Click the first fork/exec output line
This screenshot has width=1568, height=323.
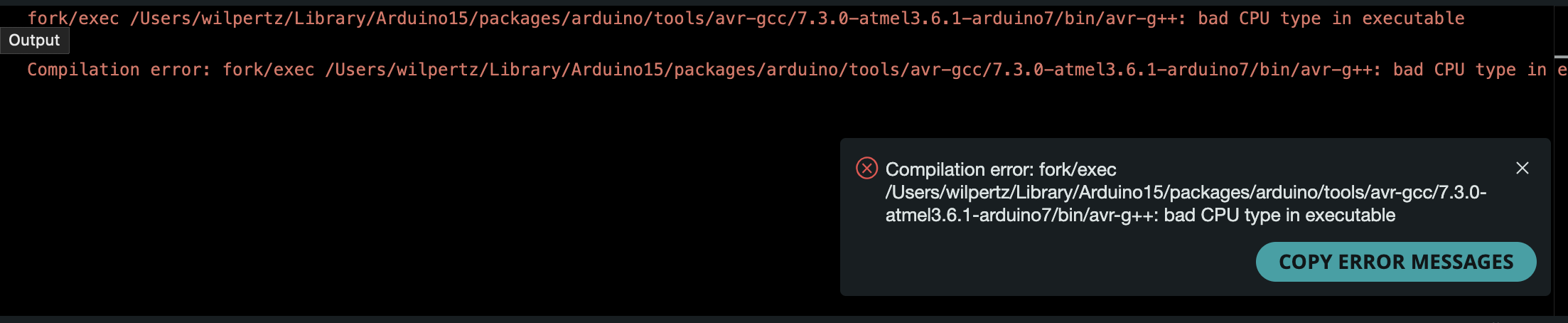pos(746,18)
